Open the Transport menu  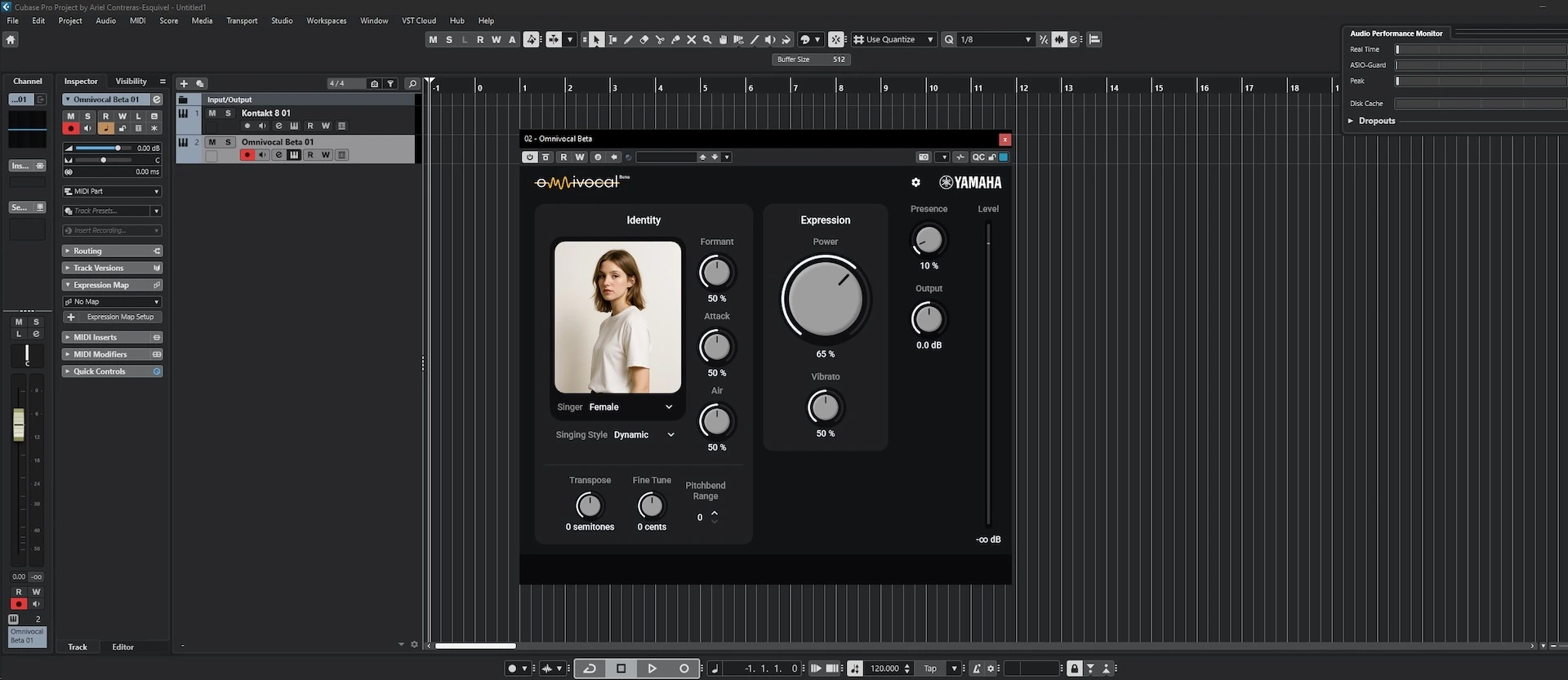(x=241, y=20)
